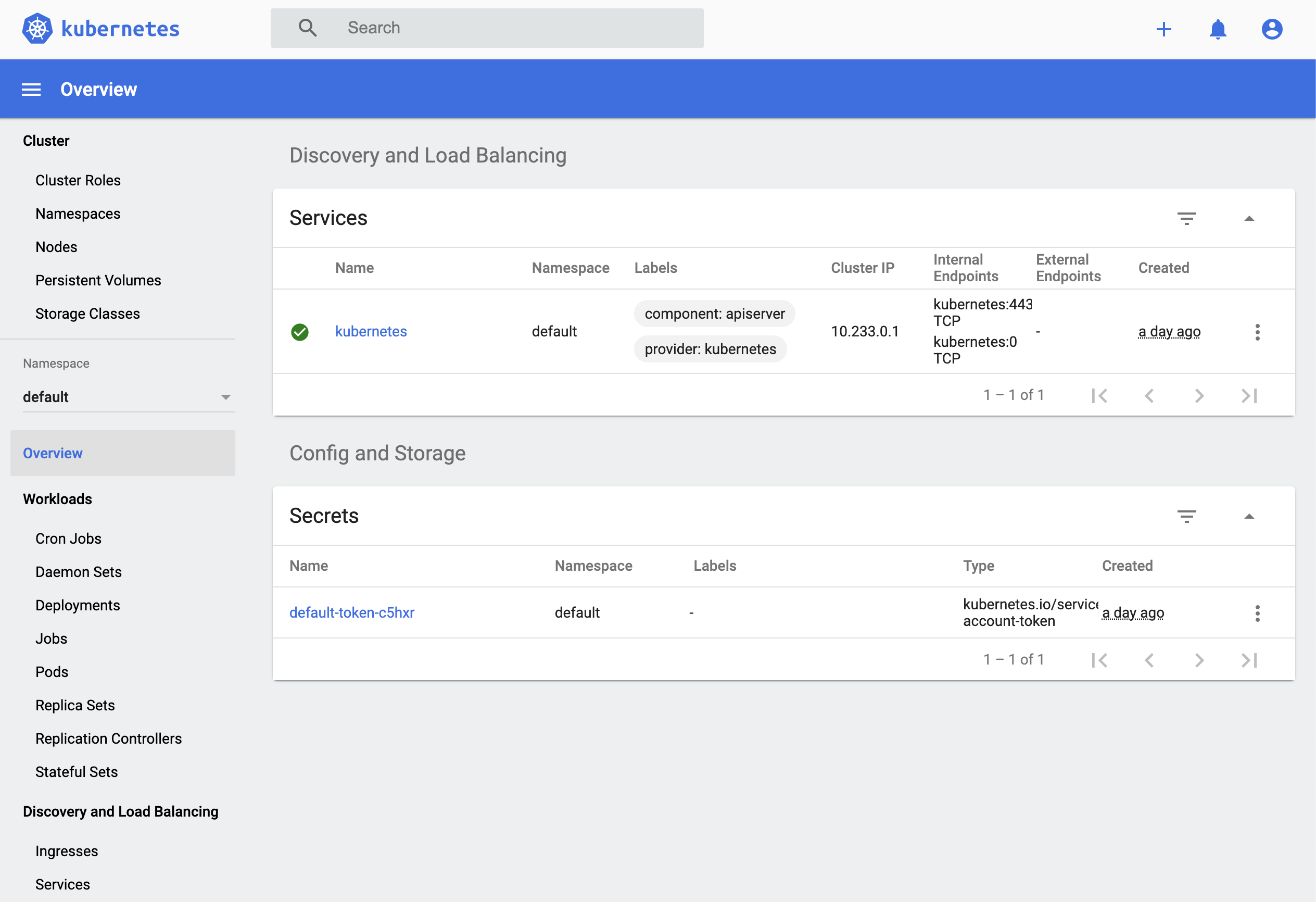Viewport: 1316px width, 902px height.
Task: Click the Created column header in Secrets
Action: point(1127,566)
